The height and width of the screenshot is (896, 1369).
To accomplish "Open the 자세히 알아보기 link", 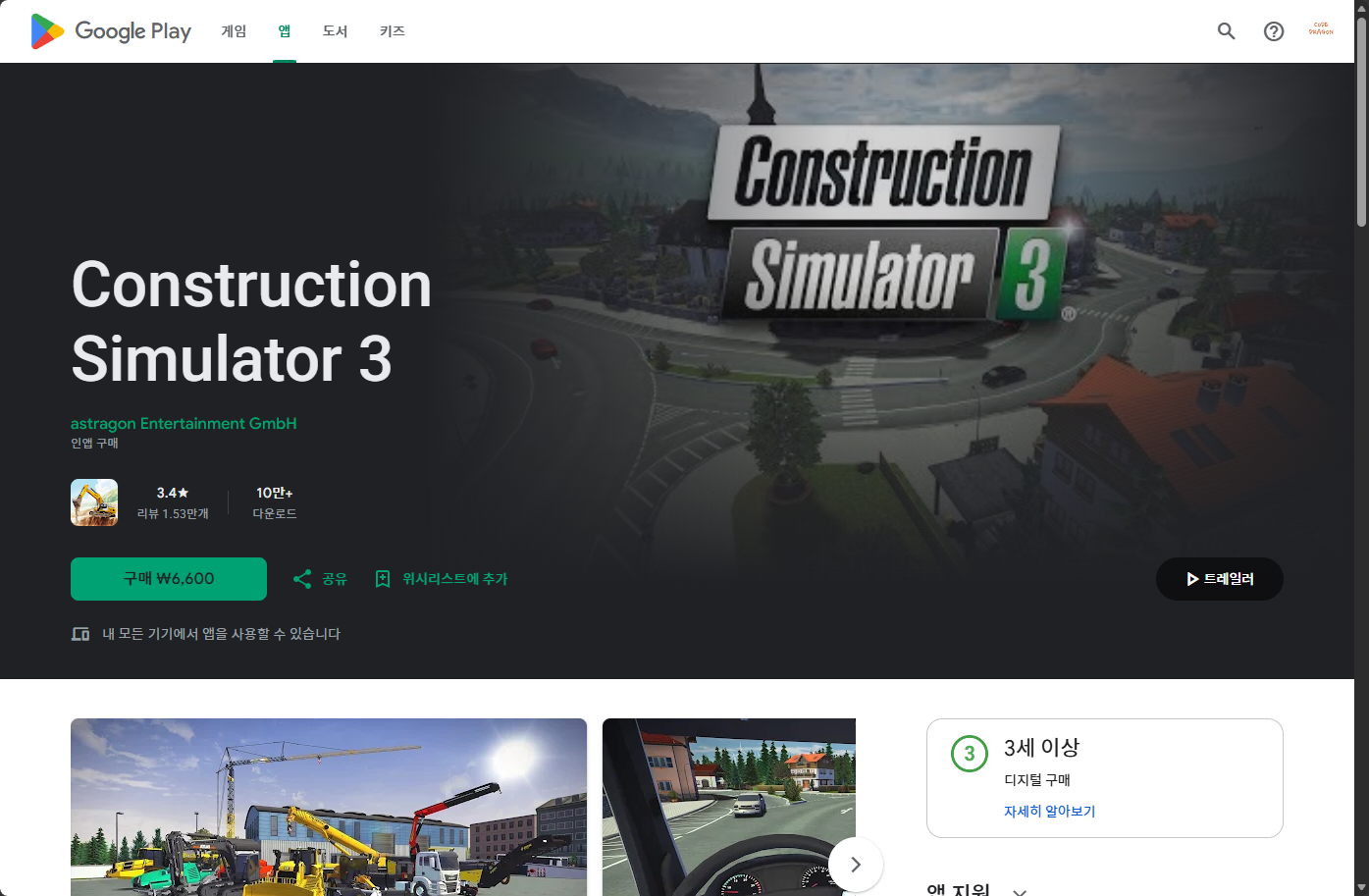I will point(1049,812).
